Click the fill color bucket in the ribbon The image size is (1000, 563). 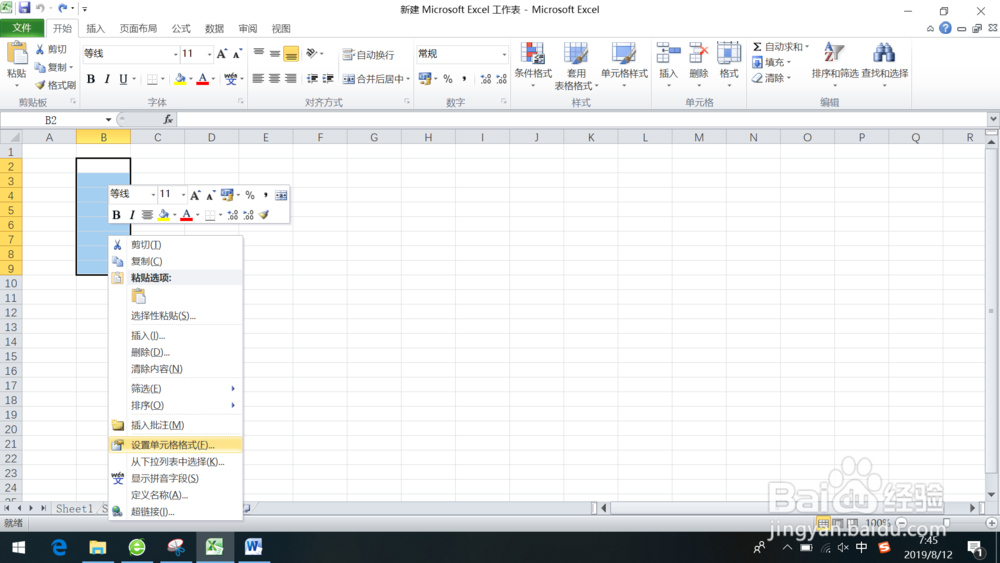[180, 79]
